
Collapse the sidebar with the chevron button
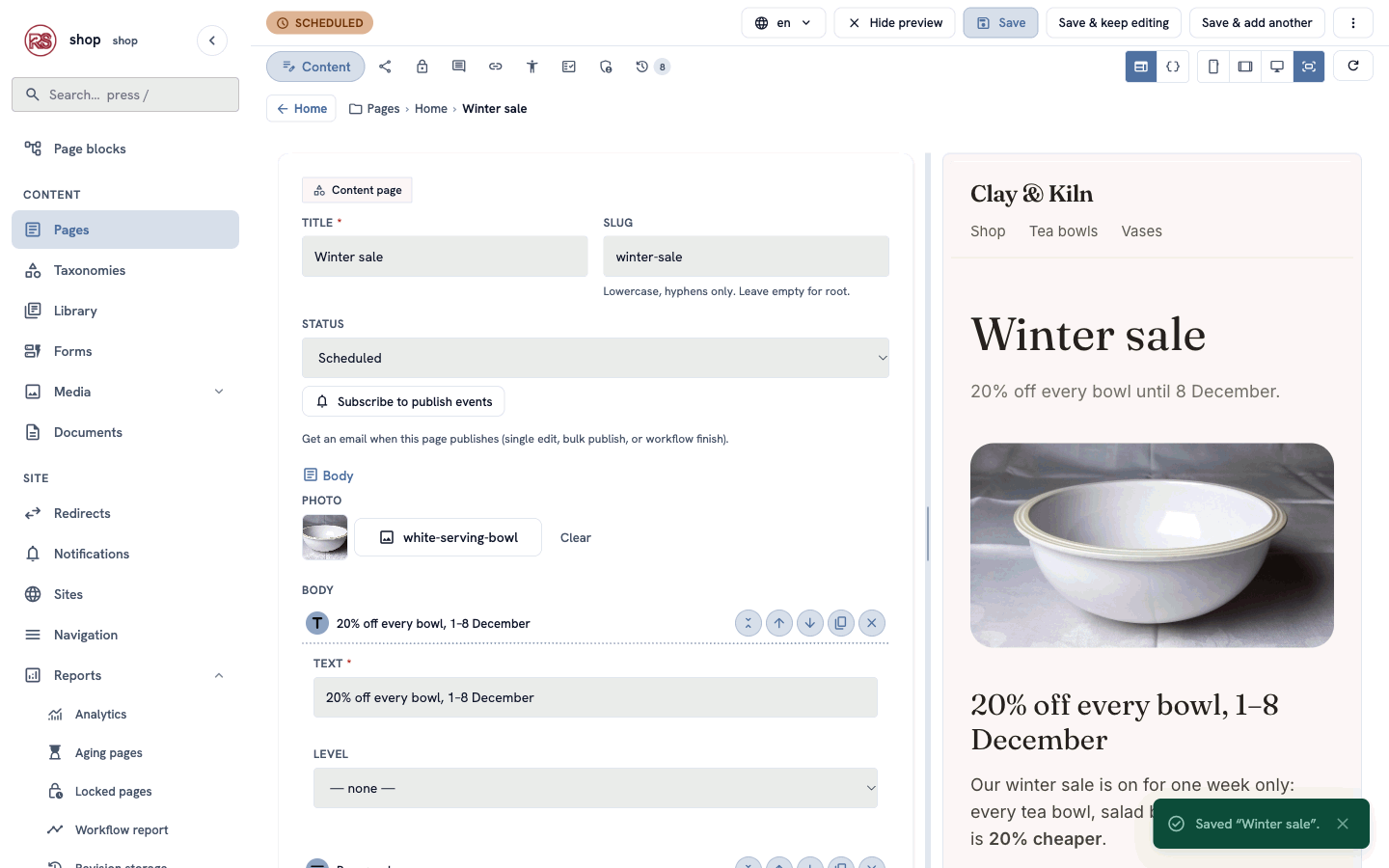[212, 41]
